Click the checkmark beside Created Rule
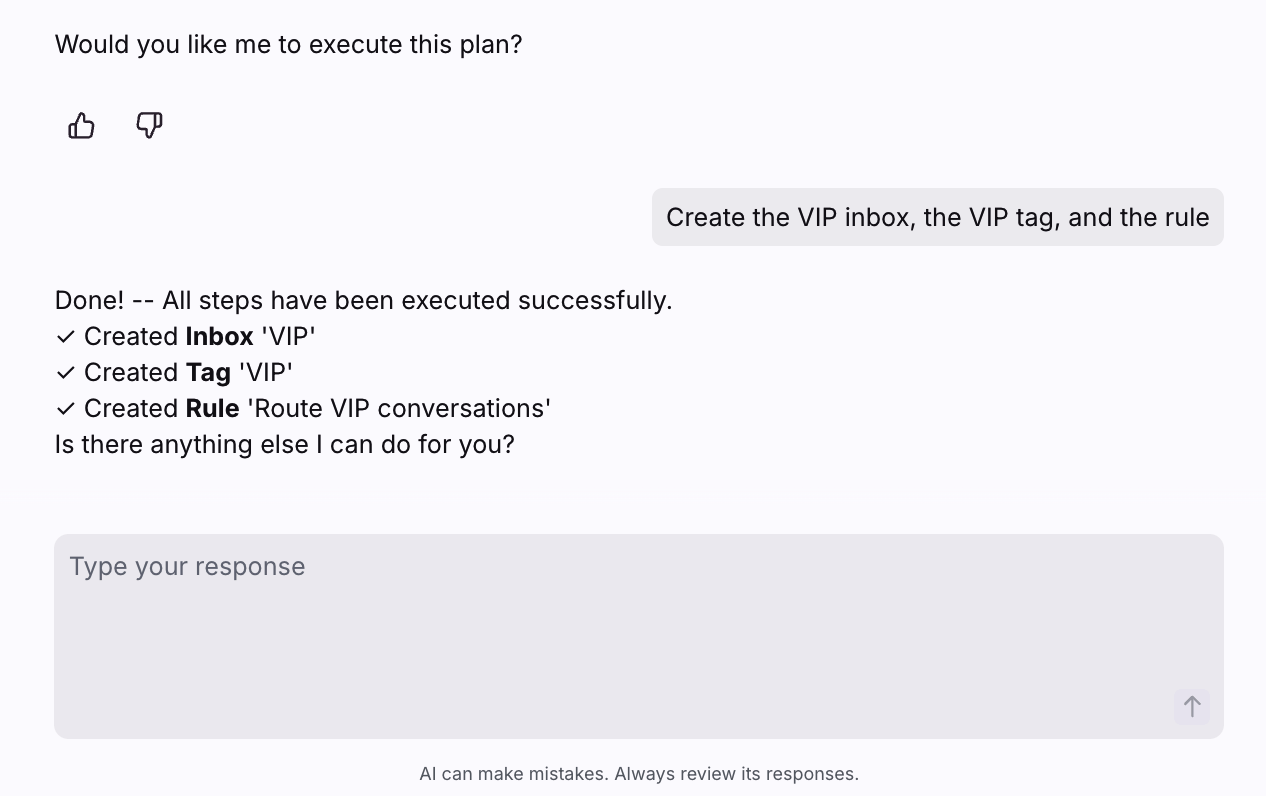The image size is (1266, 796). coord(66,409)
